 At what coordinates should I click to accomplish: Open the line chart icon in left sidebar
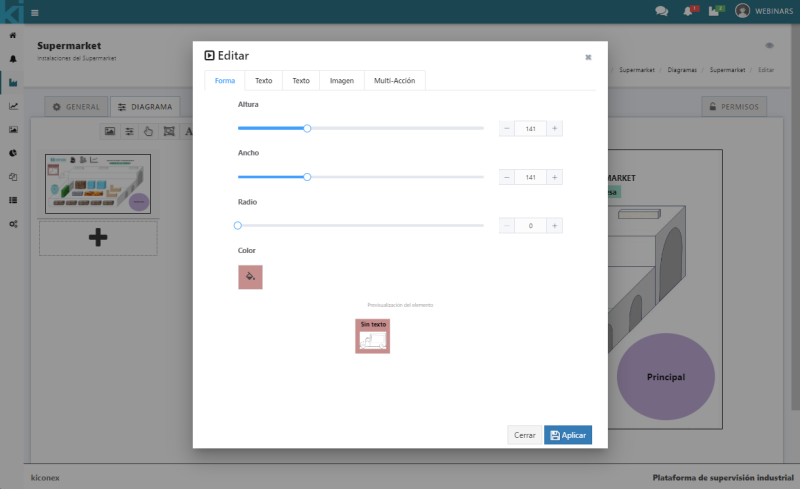click(x=12, y=106)
